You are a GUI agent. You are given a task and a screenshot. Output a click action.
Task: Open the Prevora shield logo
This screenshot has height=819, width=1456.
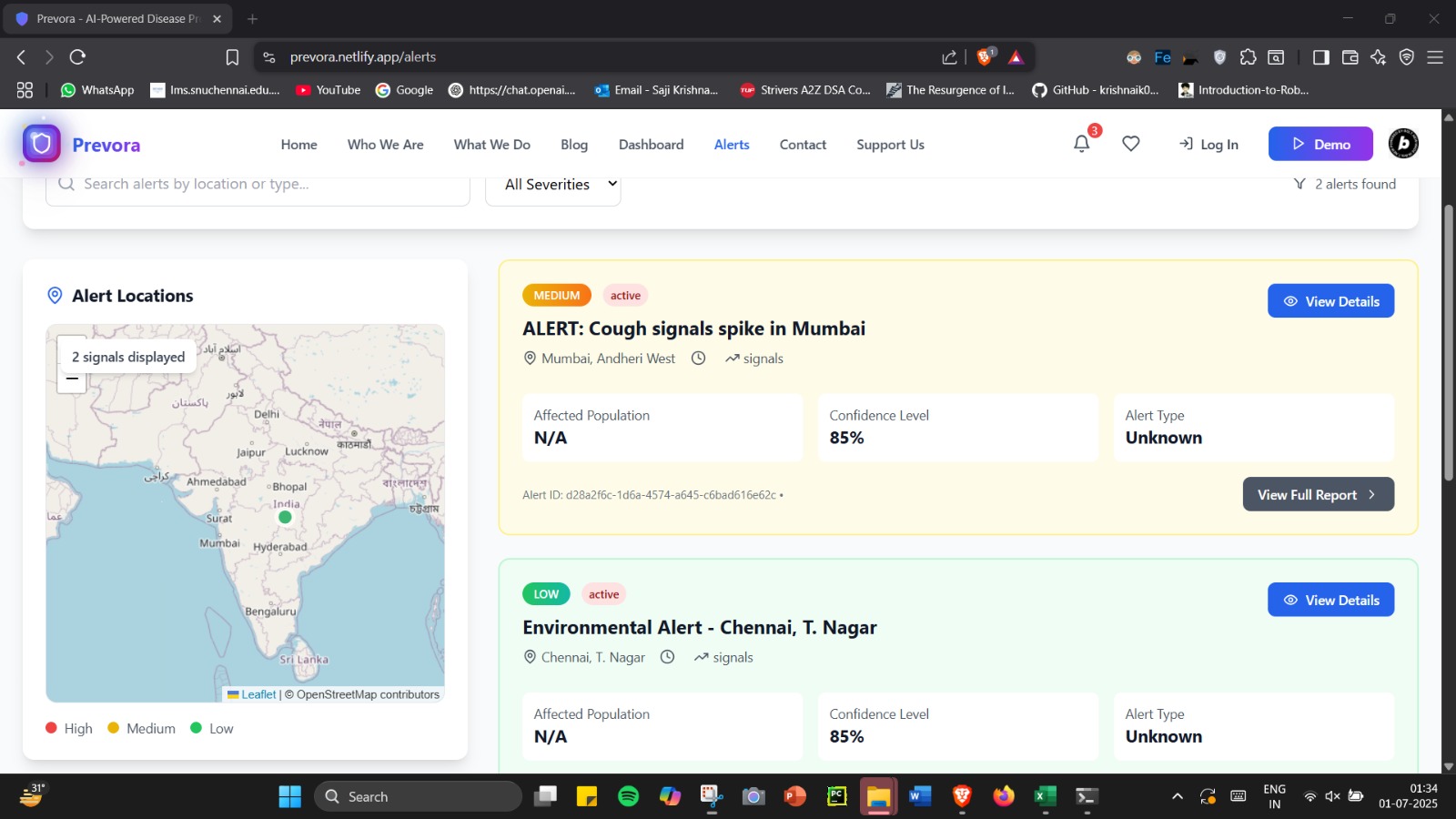(x=41, y=144)
